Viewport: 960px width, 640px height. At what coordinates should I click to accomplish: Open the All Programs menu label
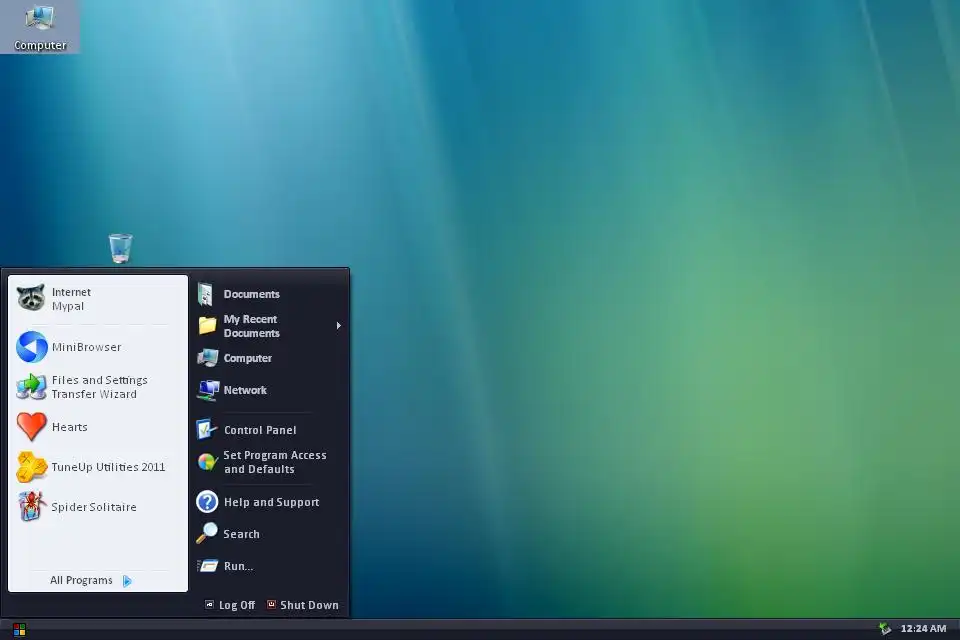(81, 580)
